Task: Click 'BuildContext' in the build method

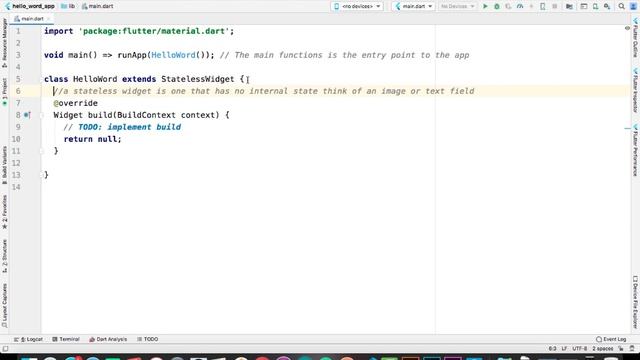Action: [146, 115]
